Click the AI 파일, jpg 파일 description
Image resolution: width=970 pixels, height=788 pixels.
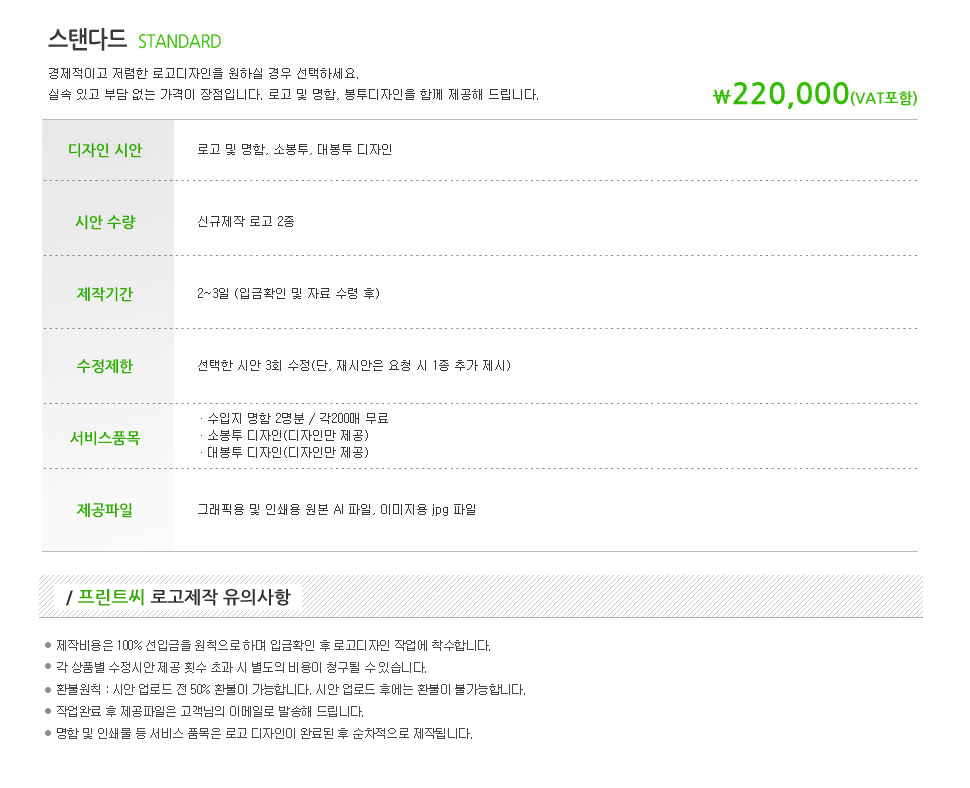(x=337, y=510)
